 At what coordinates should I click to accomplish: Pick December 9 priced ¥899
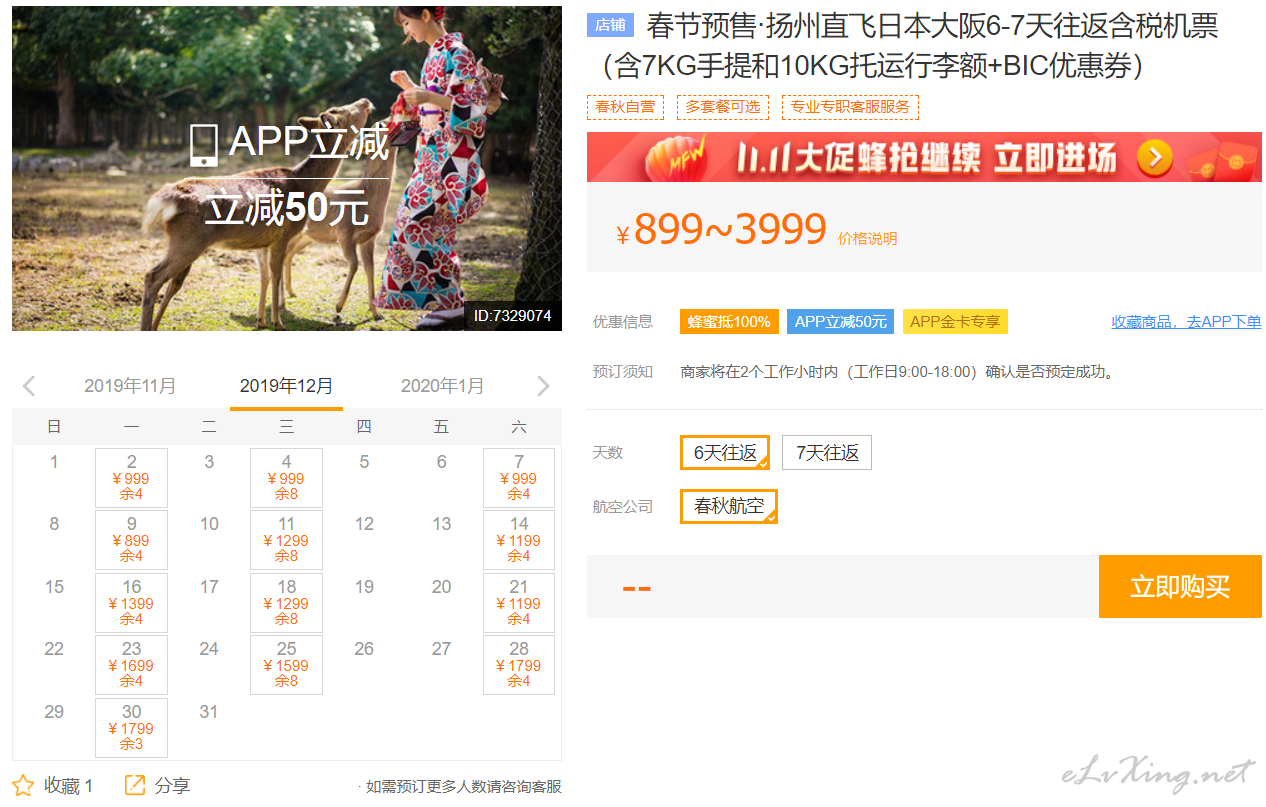[x=131, y=540]
